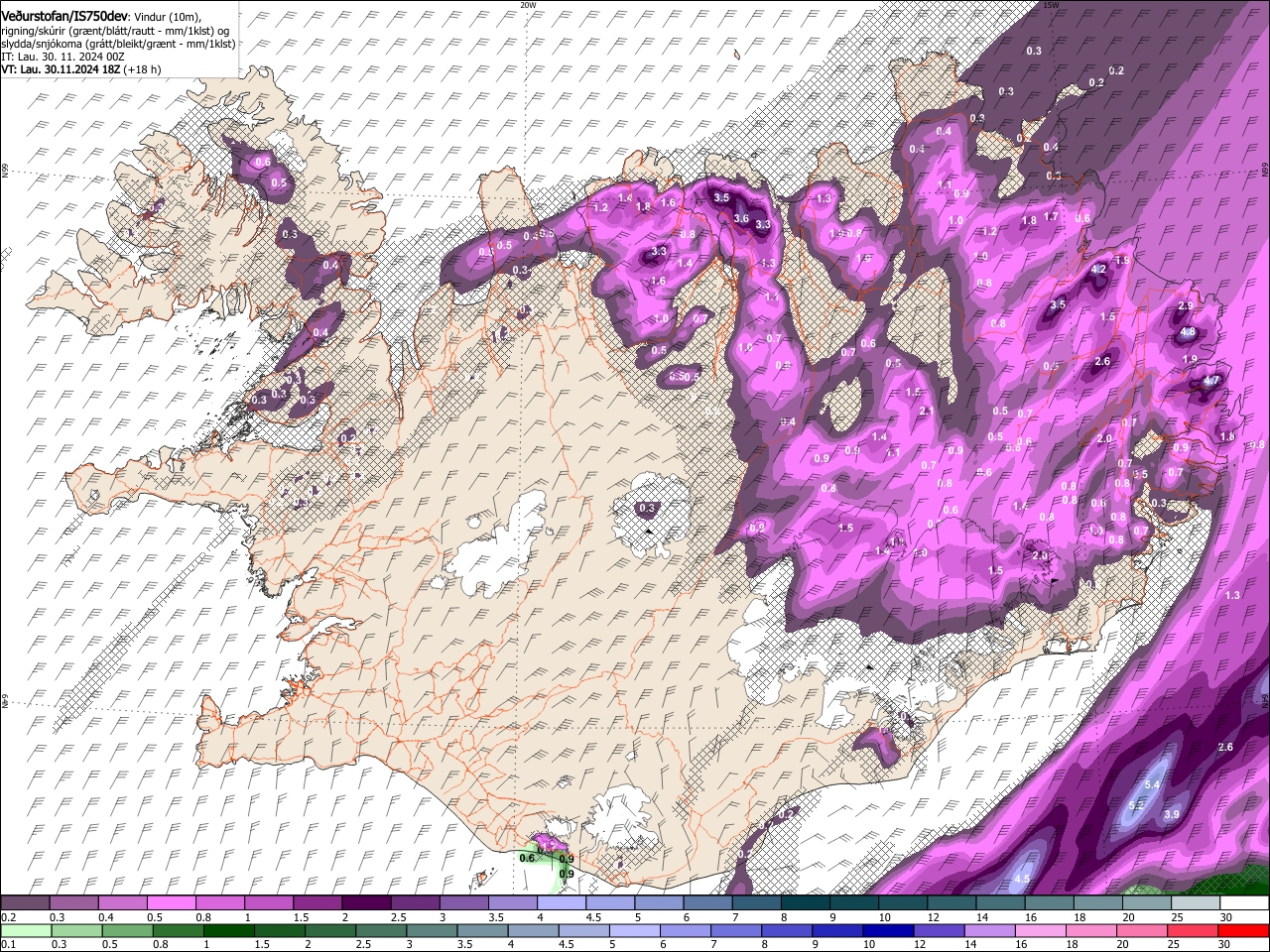The image size is (1270, 952).
Task: Select the dark blue 10 swatch in lower legend
Action: pyautogui.click(x=889, y=930)
